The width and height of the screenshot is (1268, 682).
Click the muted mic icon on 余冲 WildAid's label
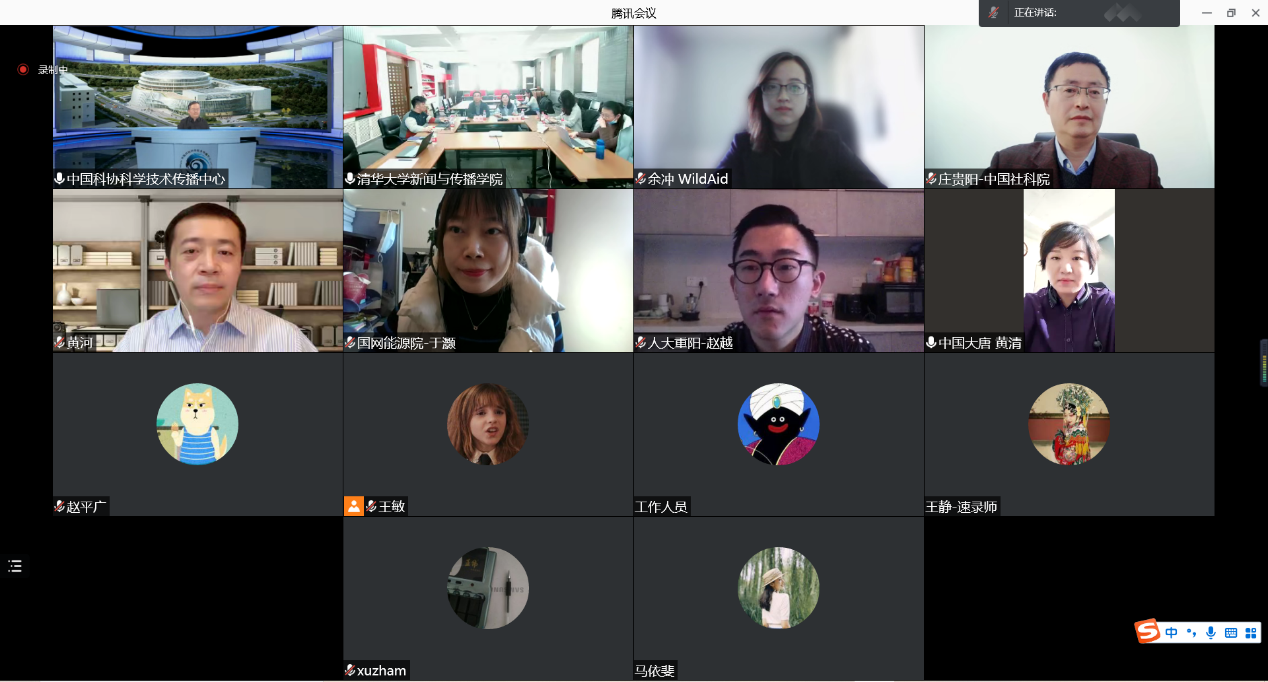(x=641, y=179)
